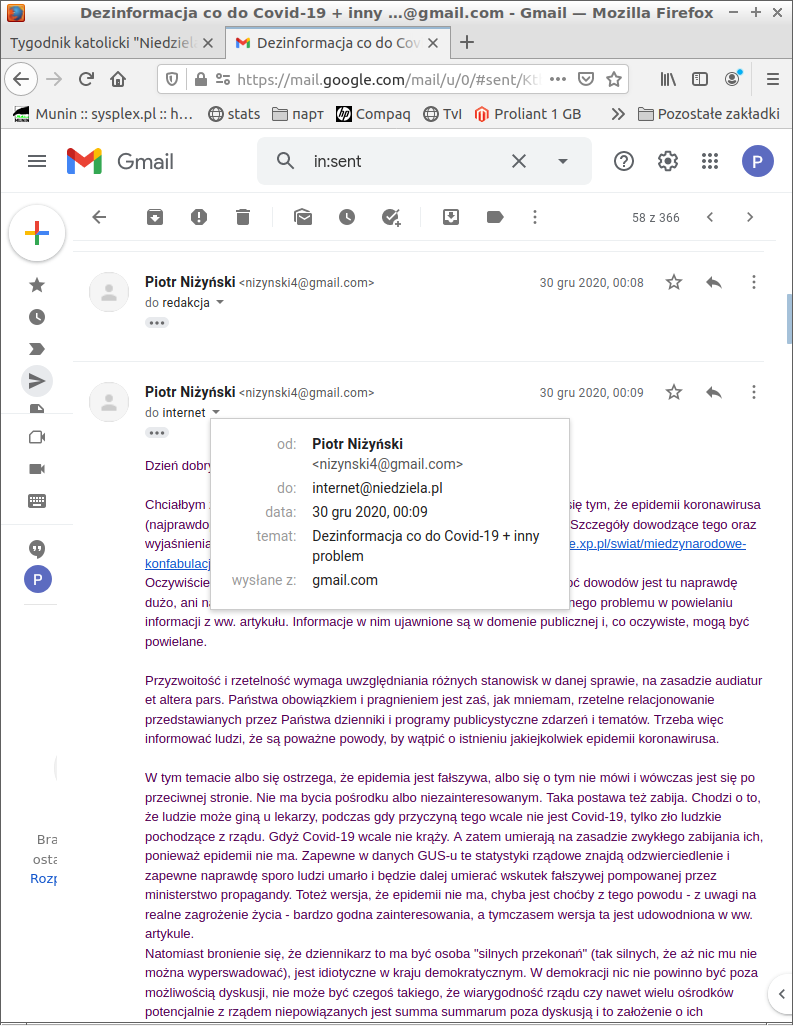The image size is (793, 1026).
Task: Open page actions three-dot menu in address bar
Action: click(558, 79)
